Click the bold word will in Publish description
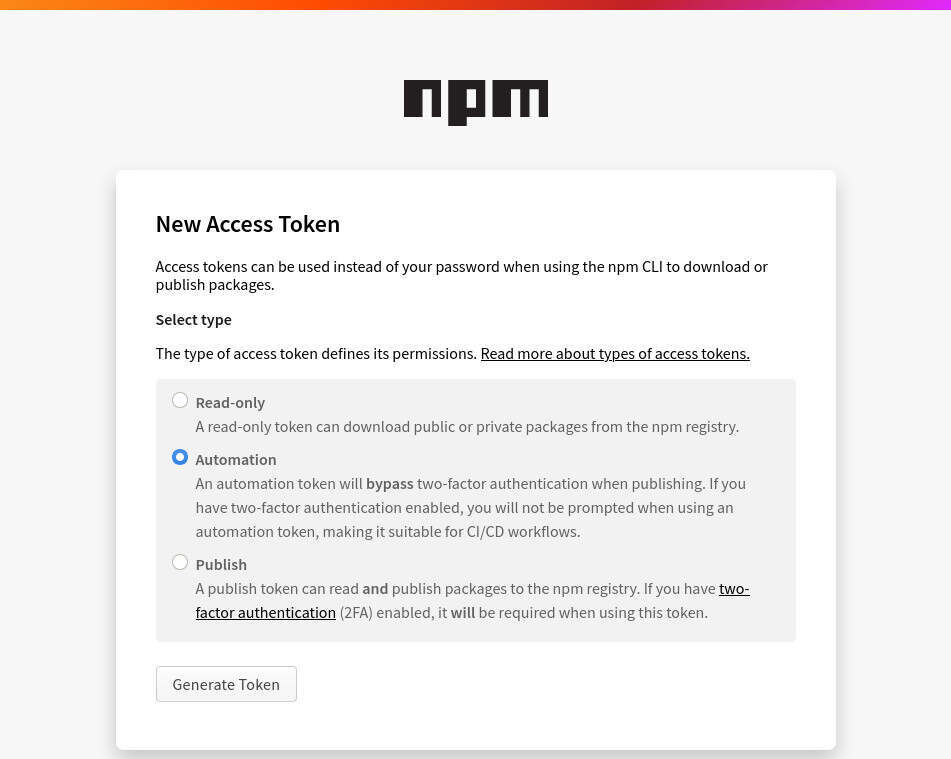951x759 pixels. point(463,613)
